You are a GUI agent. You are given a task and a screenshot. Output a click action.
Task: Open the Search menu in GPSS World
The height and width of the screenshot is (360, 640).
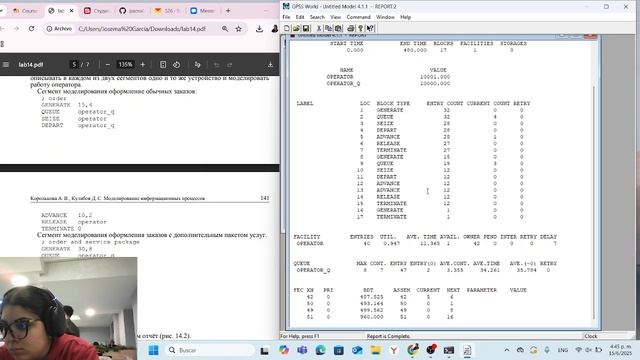[317, 17]
